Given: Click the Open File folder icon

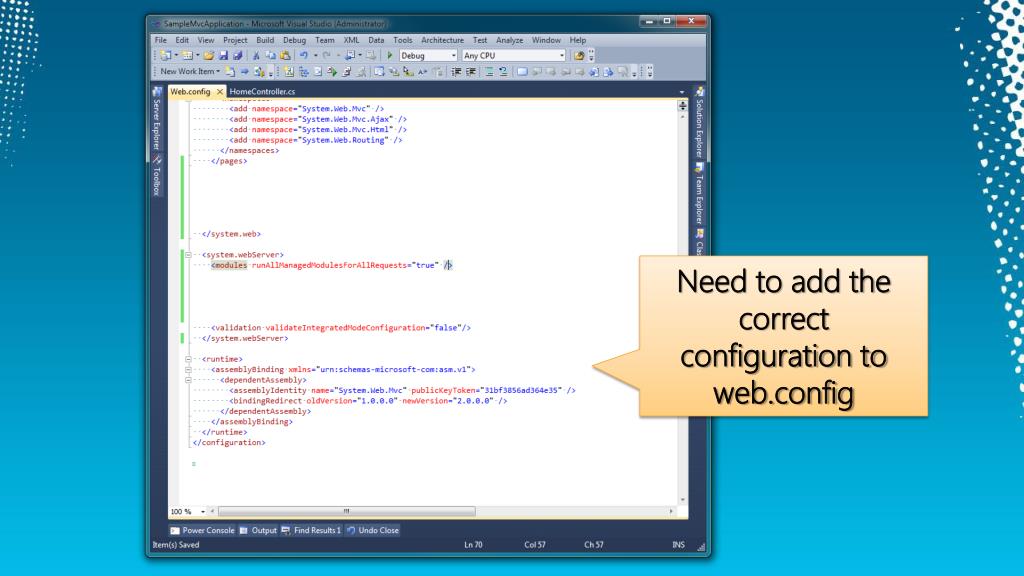Looking at the screenshot, I should pyautogui.click(x=209, y=56).
